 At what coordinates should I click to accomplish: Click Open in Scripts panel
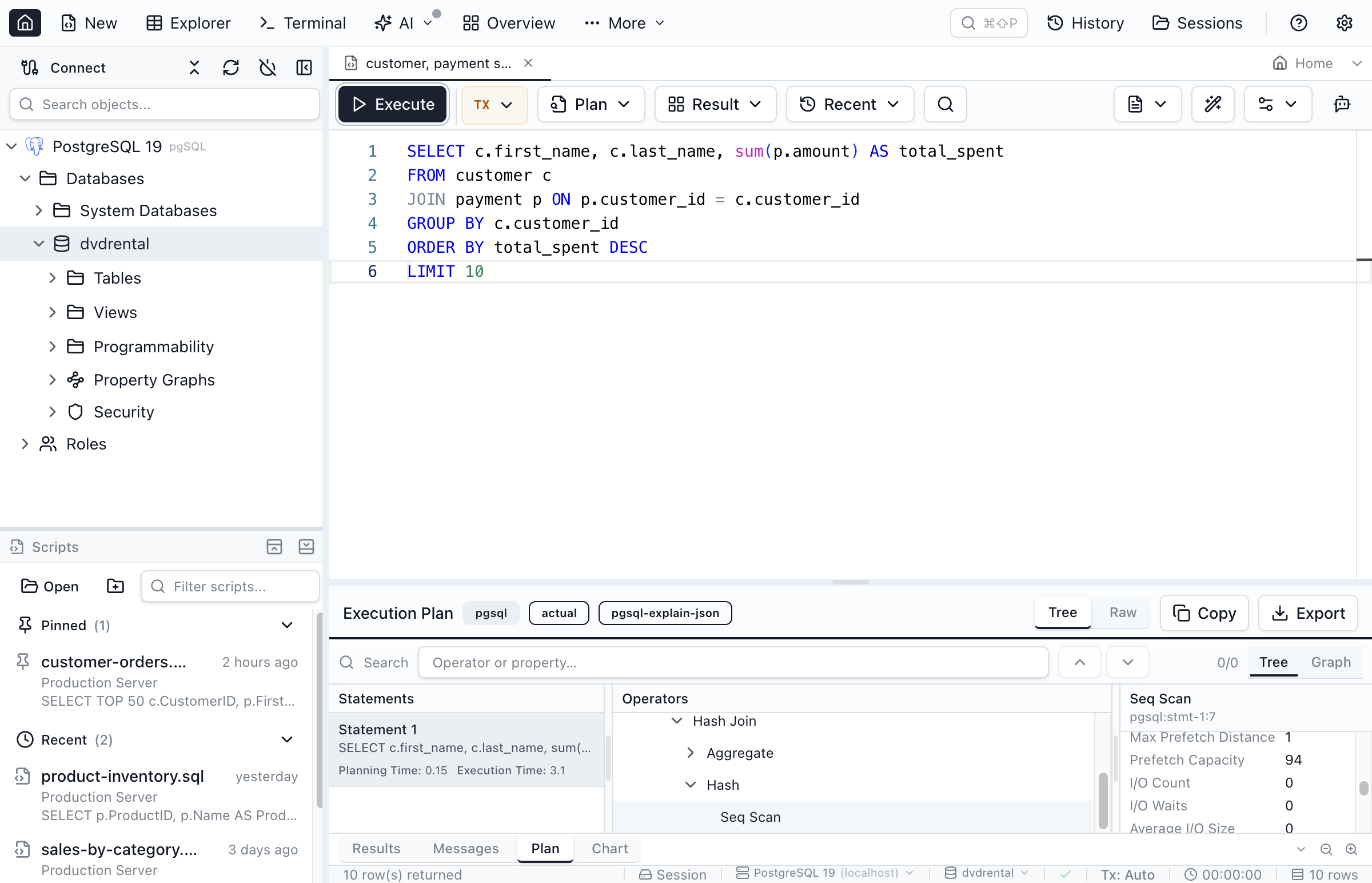[x=50, y=586]
